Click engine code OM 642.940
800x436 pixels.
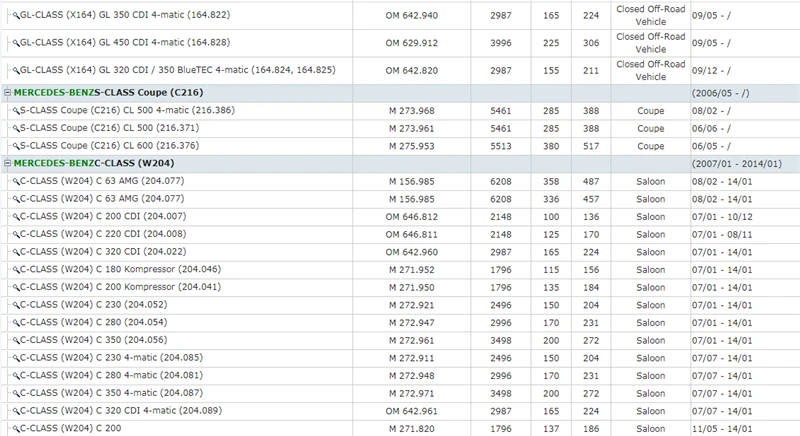tap(412, 16)
